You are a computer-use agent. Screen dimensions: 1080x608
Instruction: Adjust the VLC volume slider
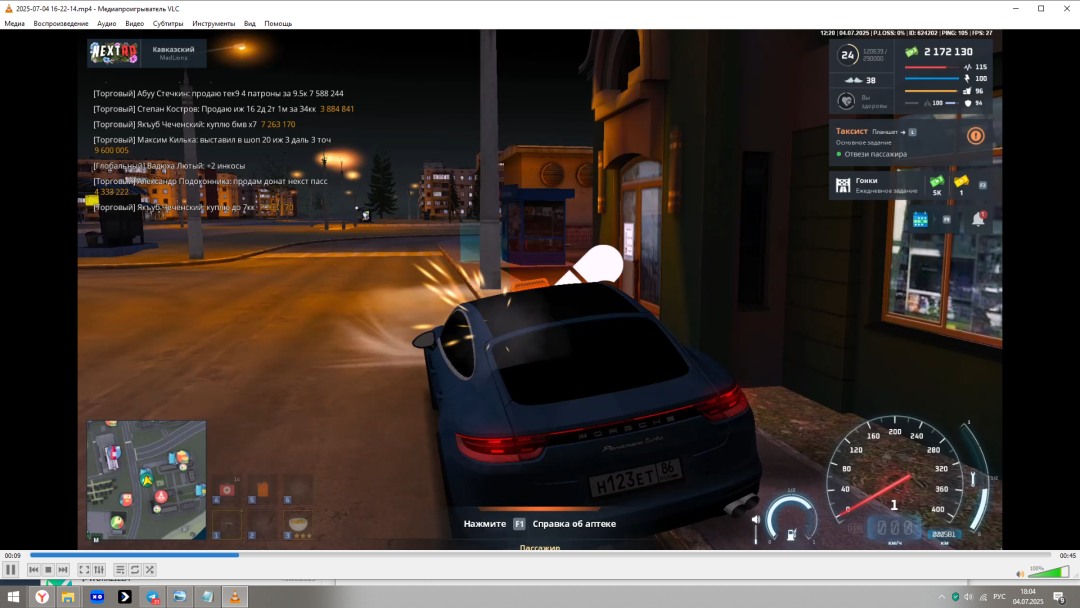coord(1048,572)
